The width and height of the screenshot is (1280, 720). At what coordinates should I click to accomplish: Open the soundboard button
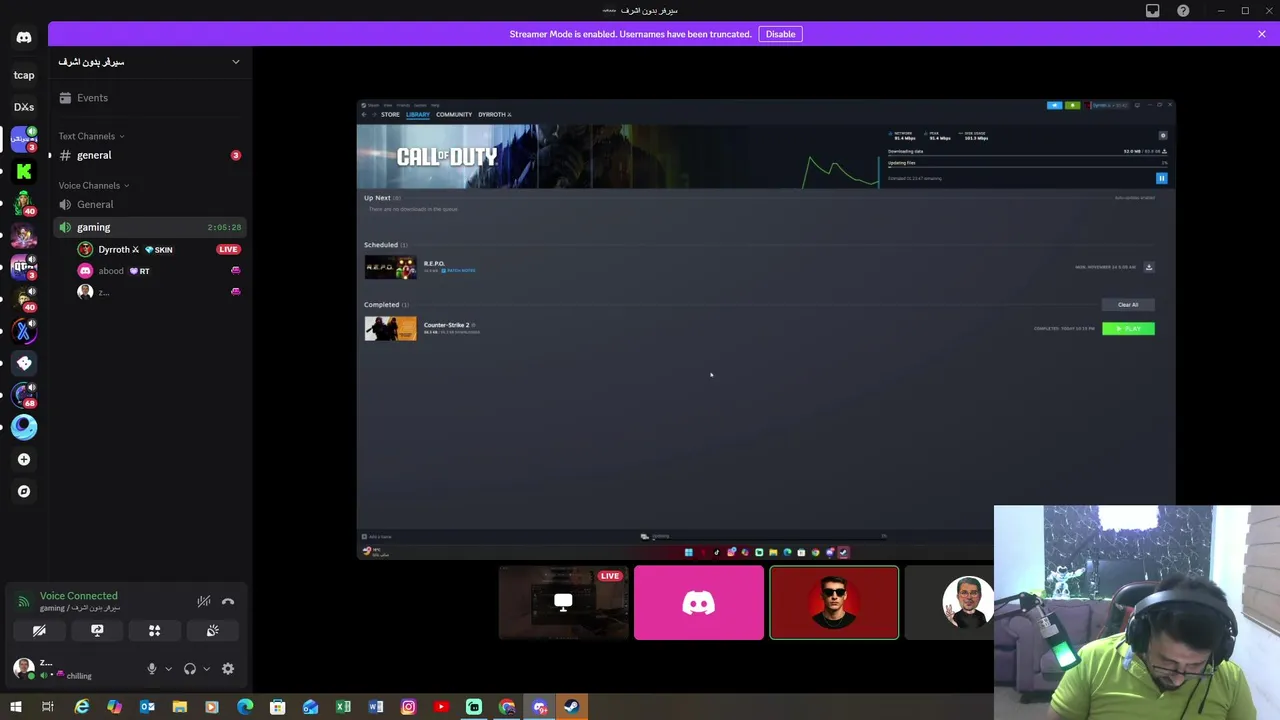tap(212, 631)
